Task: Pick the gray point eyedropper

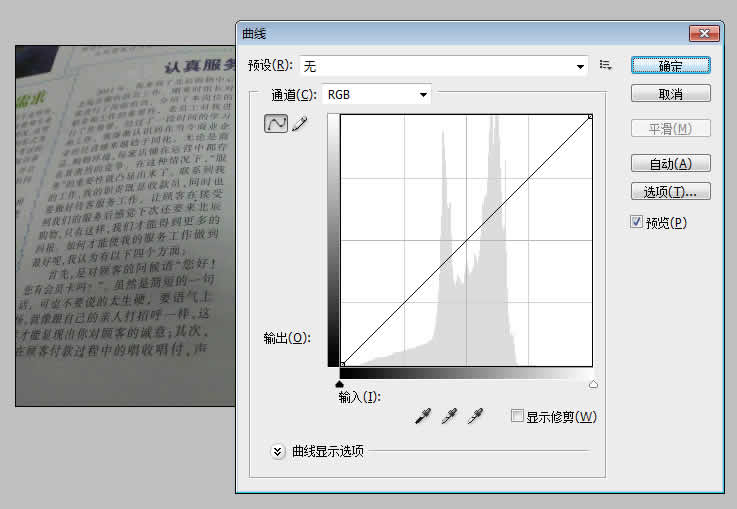Action: click(449, 417)
